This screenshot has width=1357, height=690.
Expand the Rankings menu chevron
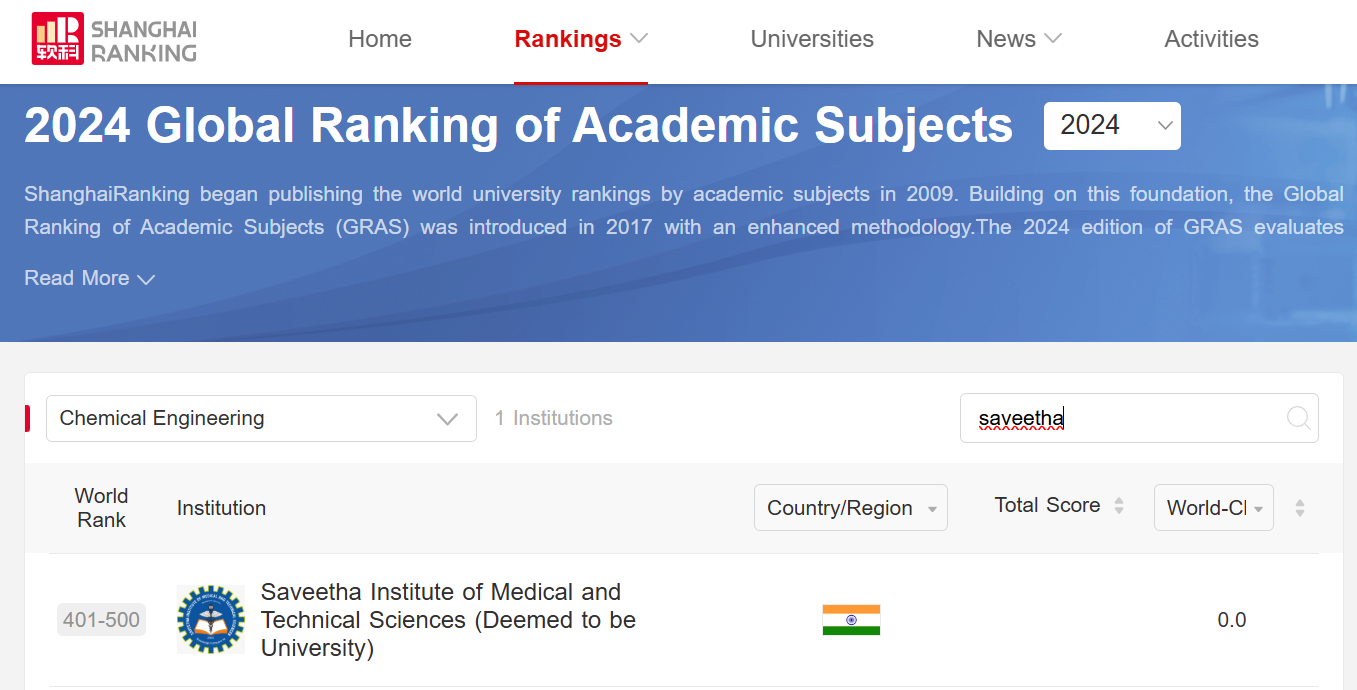tap(639, 39)
